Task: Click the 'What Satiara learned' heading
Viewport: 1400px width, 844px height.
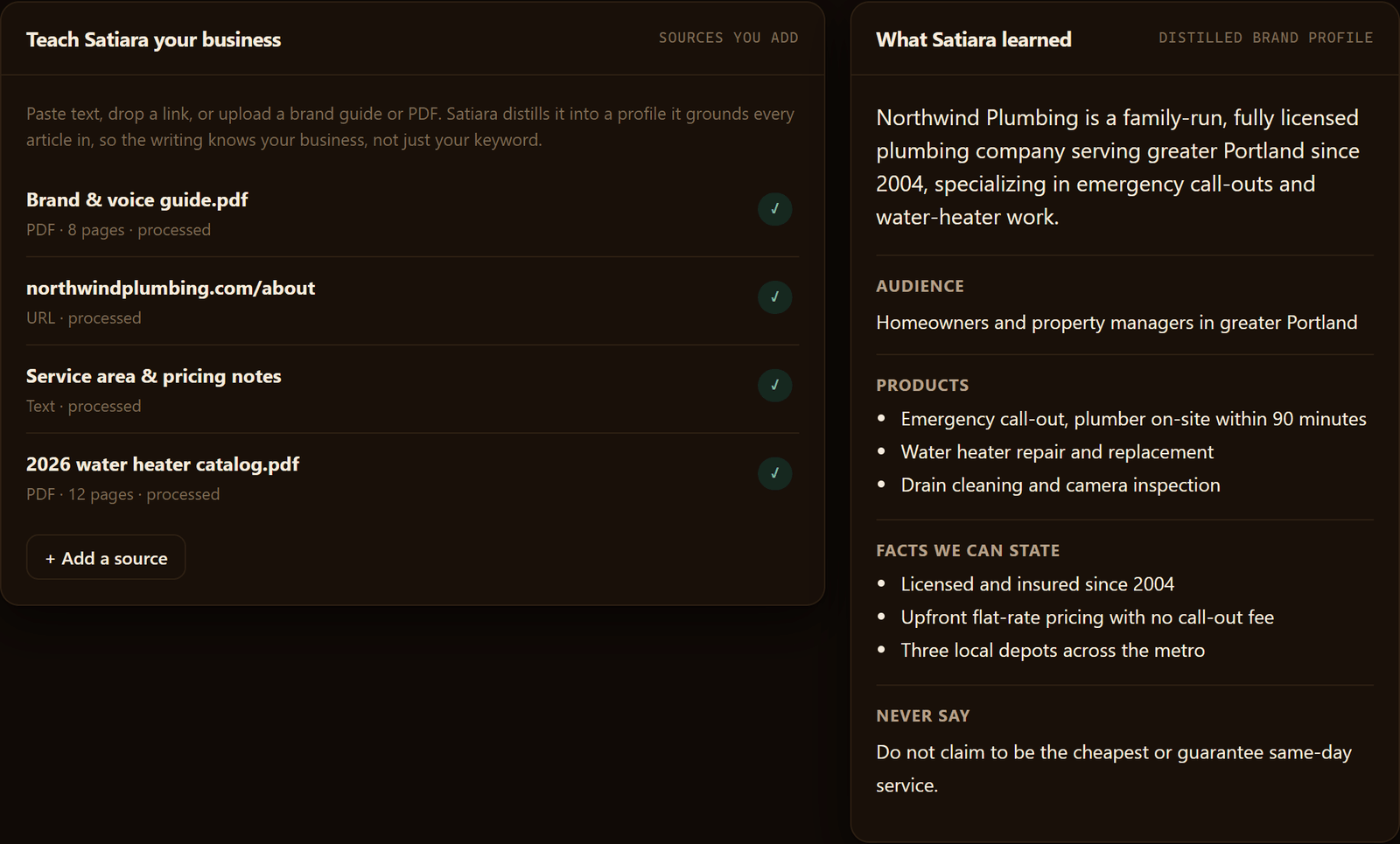Action: point(973,40)
